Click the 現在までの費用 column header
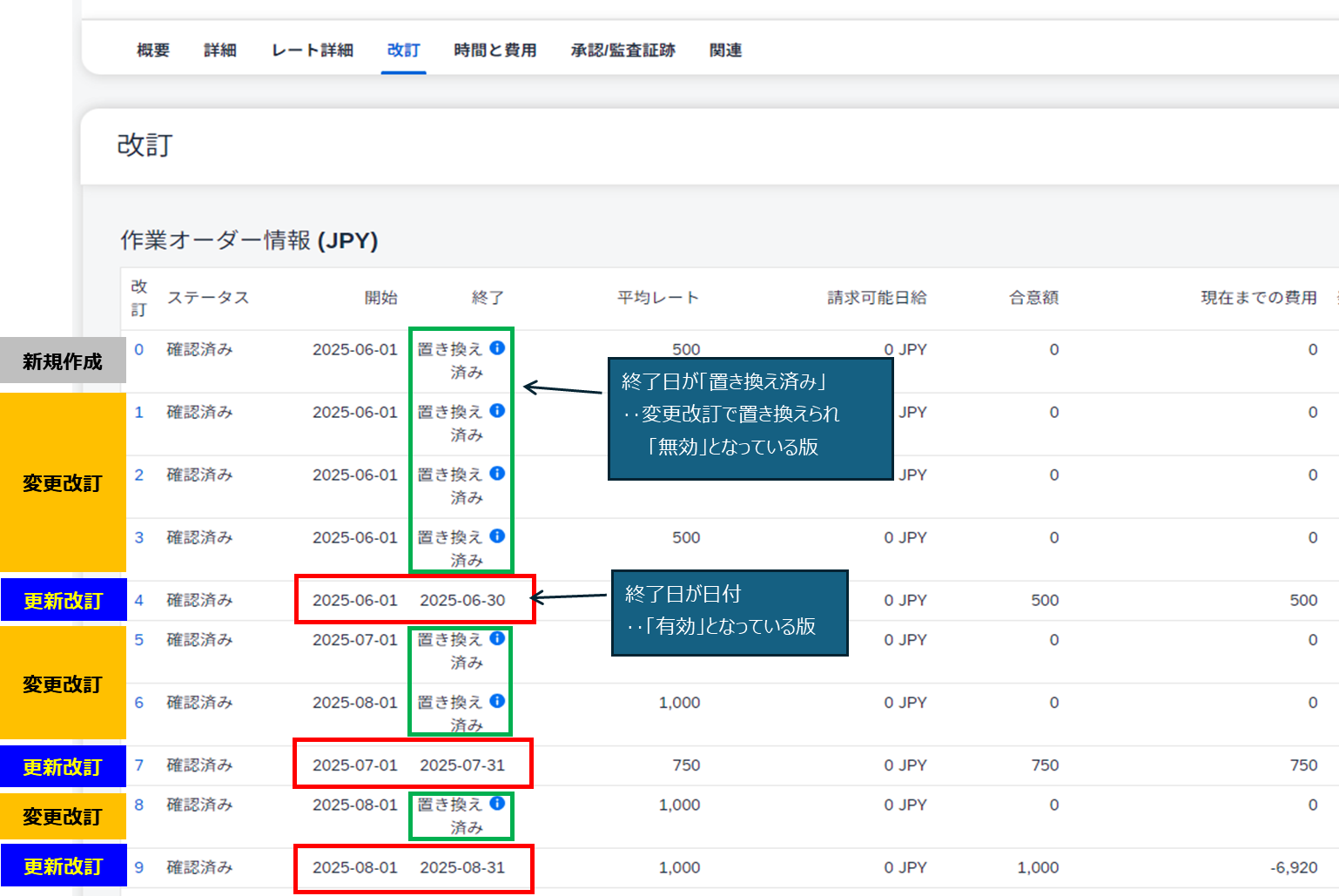This screenshot has width=1339, height=896. coord(1258,298)
